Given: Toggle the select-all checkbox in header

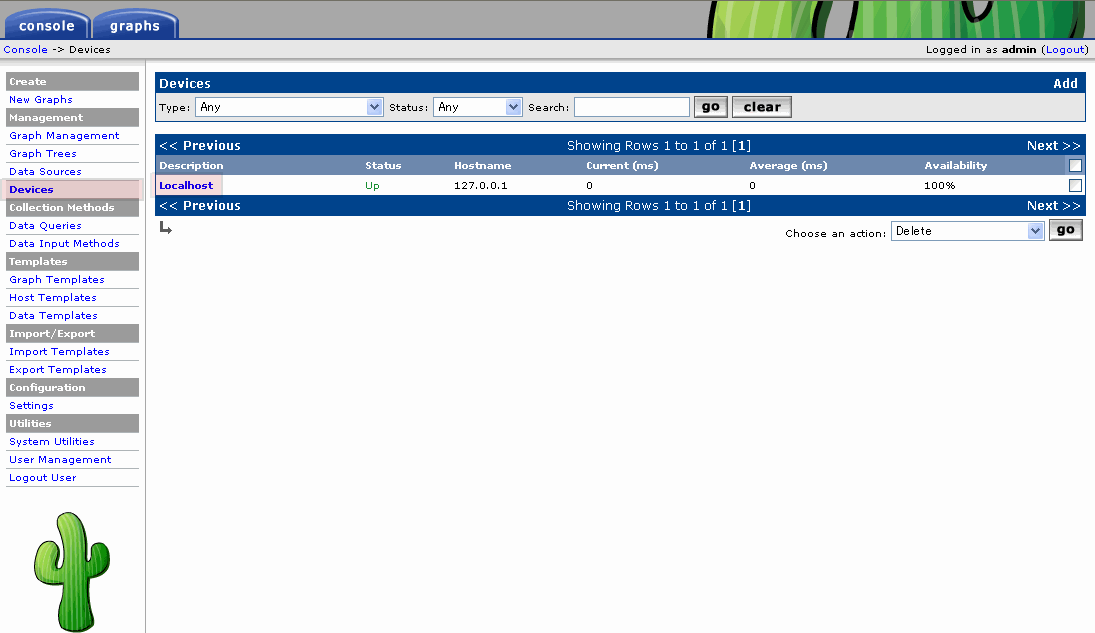Looking at the screenshot, I should coord(1075,166).
